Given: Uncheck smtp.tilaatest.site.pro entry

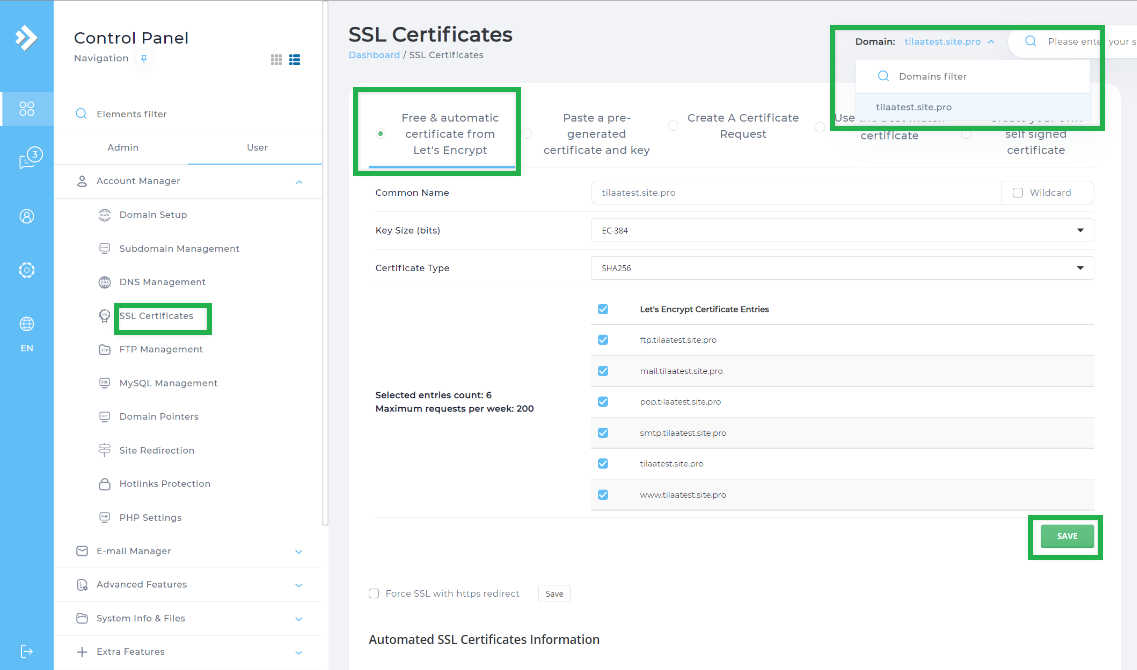Looking at the screenshot, I should (x=603, y=433).
